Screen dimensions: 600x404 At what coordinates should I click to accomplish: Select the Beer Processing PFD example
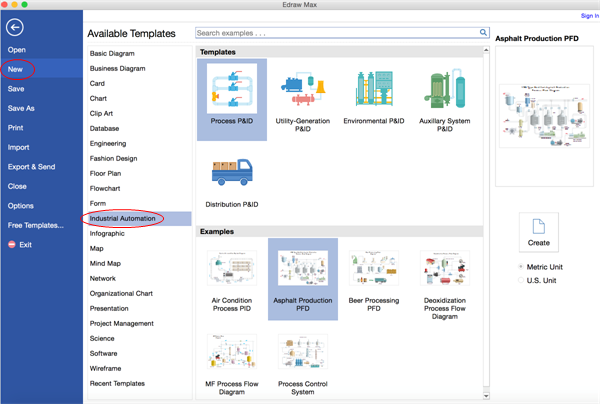coord(373,270)
